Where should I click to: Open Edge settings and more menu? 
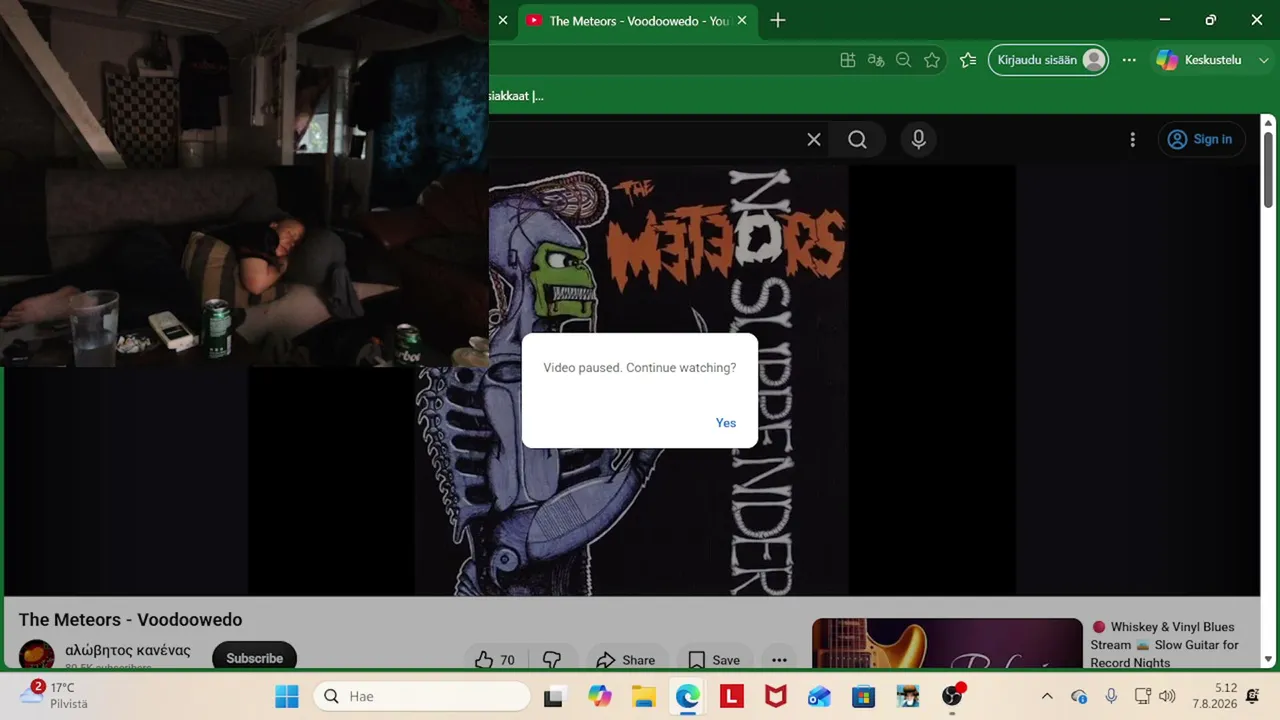click(x=1129, y=60)
